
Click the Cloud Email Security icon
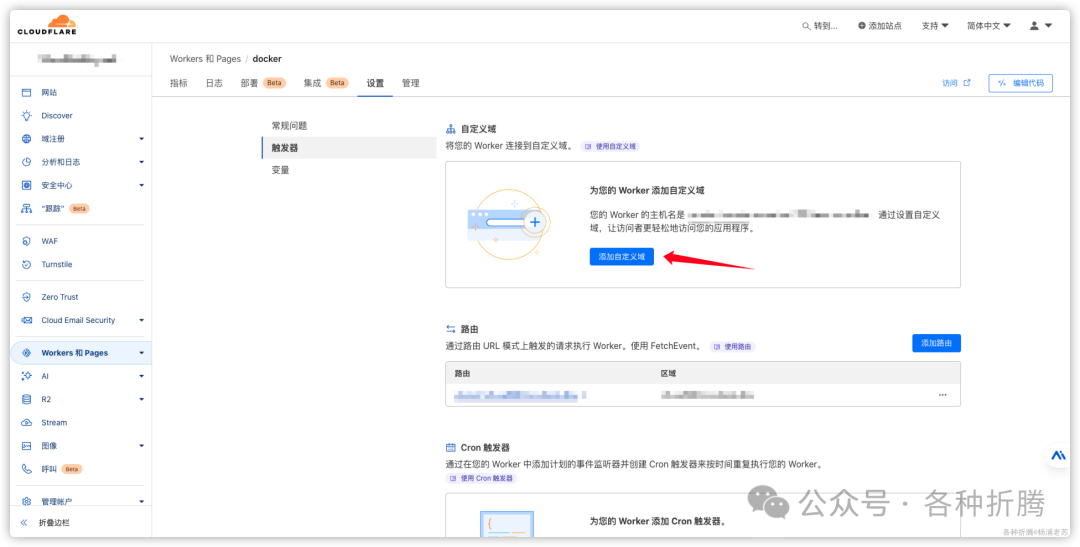[27, 320]
